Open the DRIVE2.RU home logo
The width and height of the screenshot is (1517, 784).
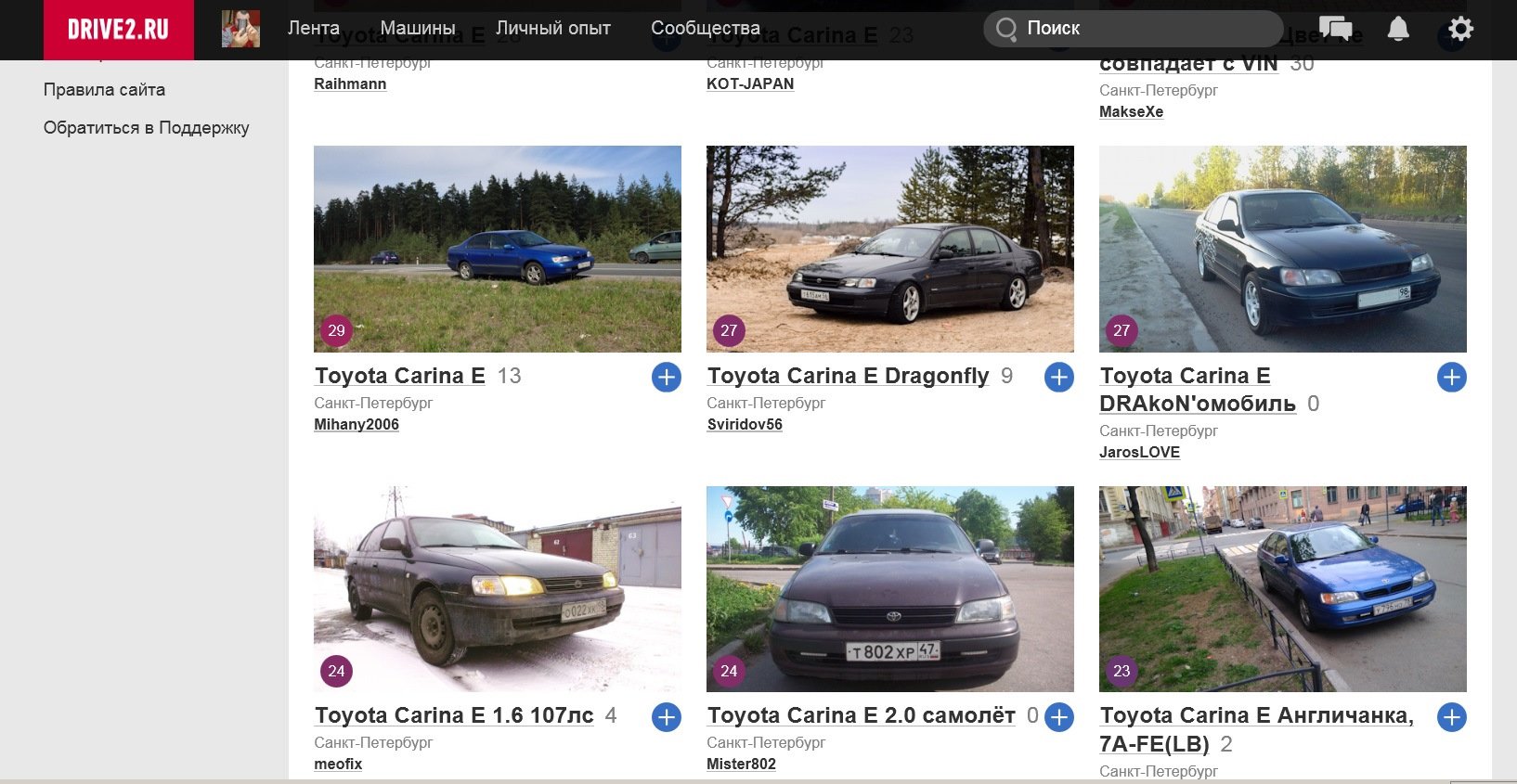pos(119,30)
